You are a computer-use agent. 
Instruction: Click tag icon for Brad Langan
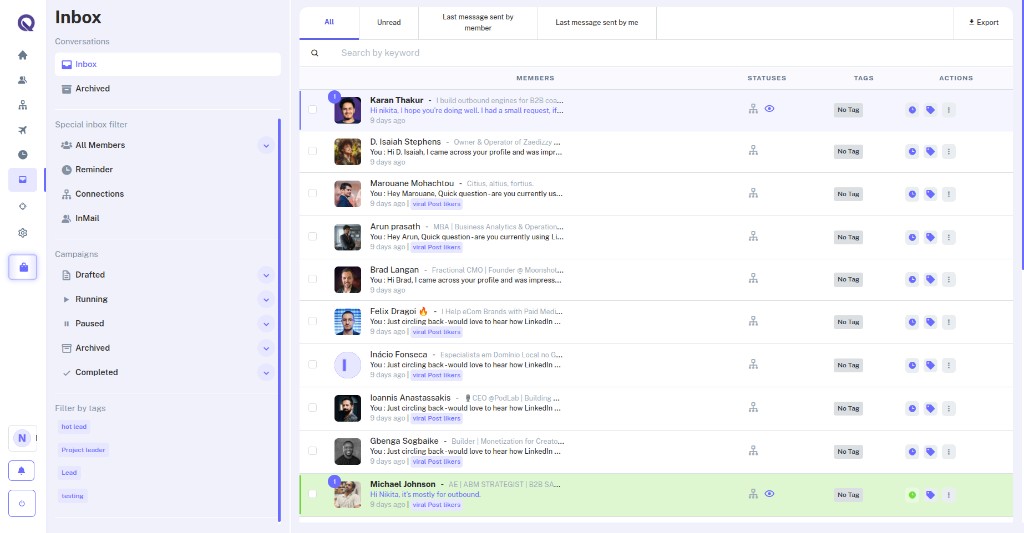pos(931,280)
